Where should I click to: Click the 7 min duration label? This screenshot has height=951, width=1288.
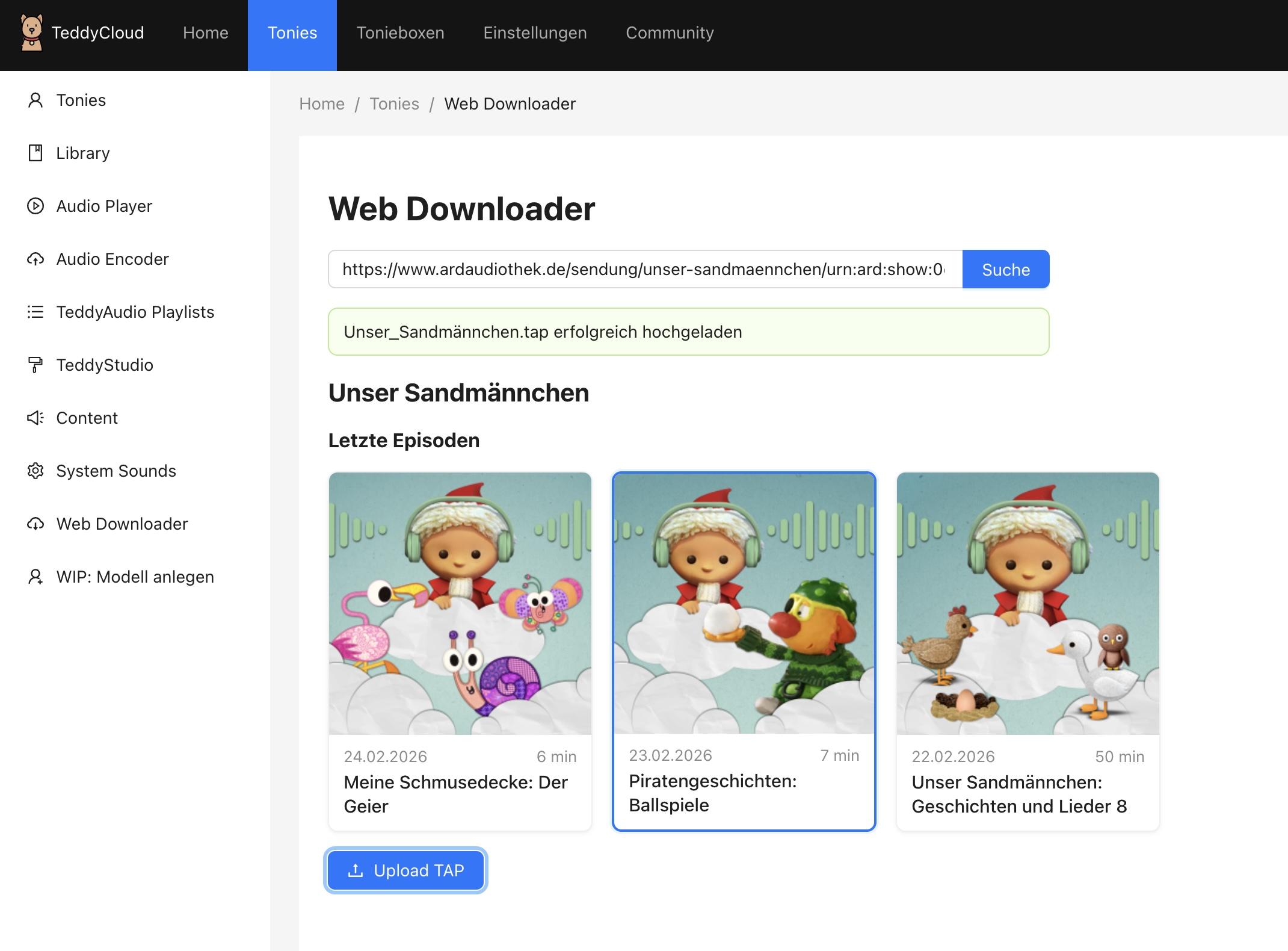coord(840,755)
